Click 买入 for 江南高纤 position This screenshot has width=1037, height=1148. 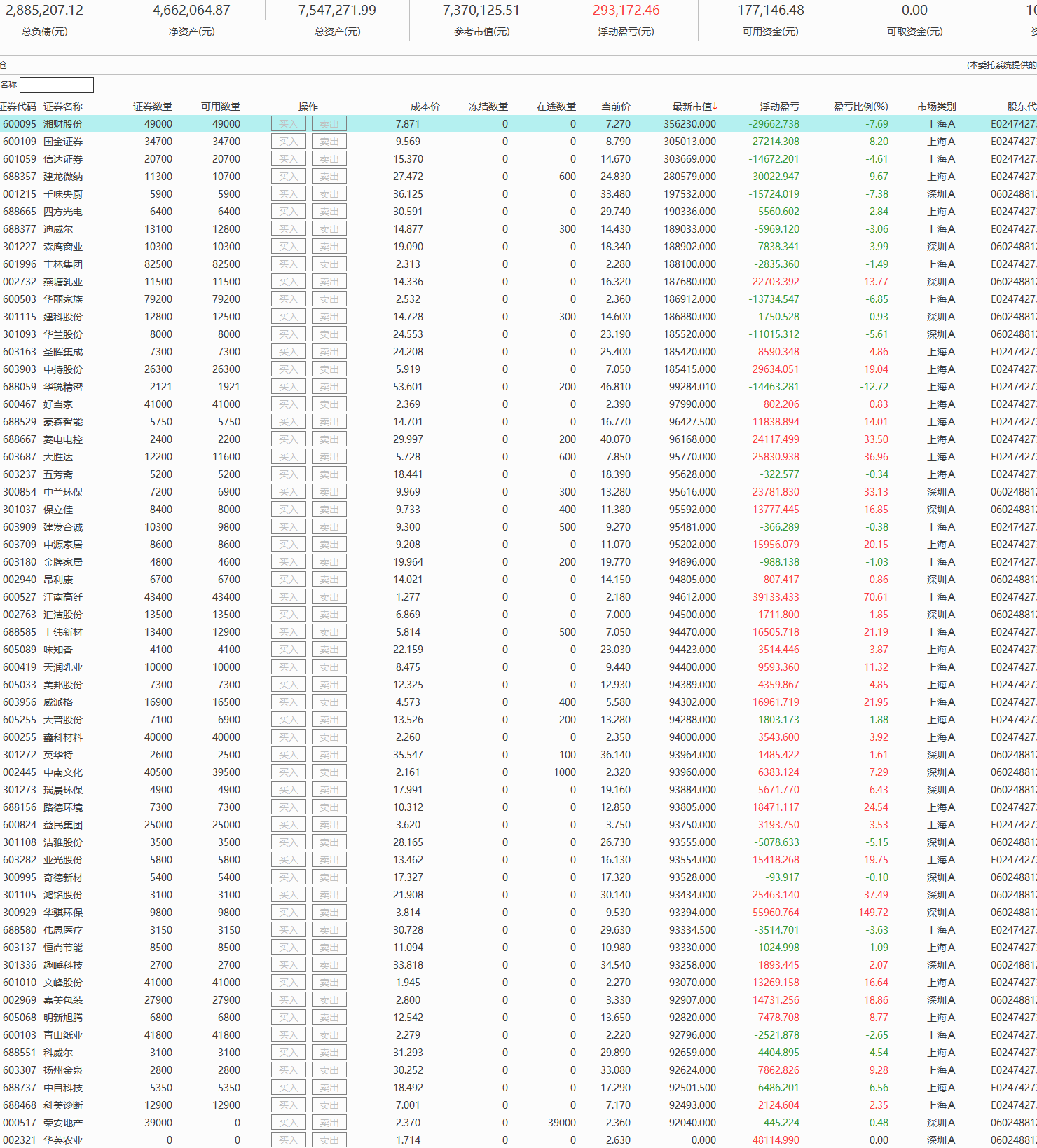pyautogui.click(x=288, y=597)
